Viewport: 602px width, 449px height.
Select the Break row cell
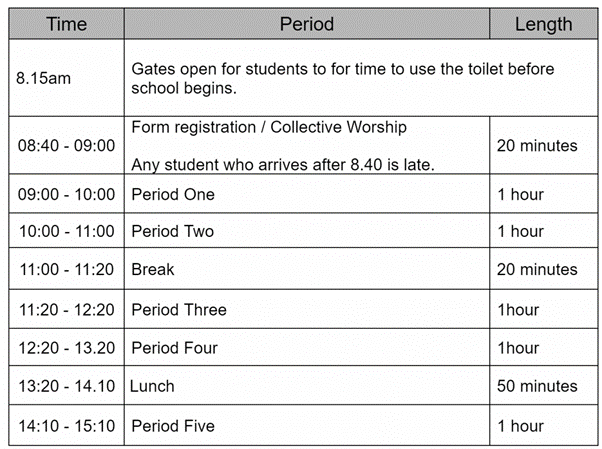(x=153, y=269)
